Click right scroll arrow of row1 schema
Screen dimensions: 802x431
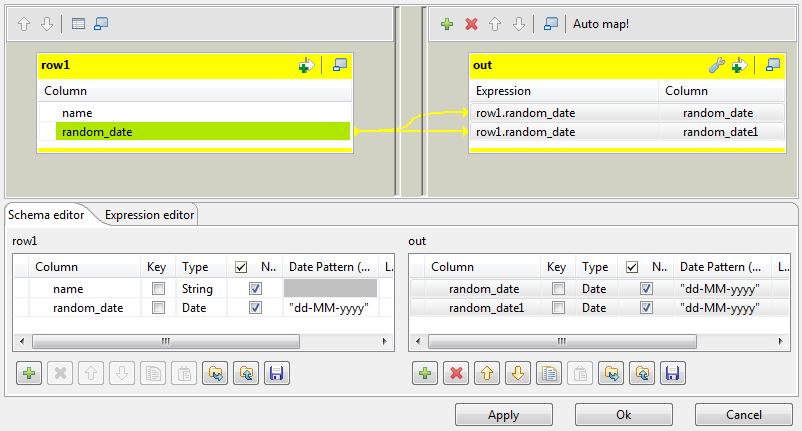[x=385, y=341]
